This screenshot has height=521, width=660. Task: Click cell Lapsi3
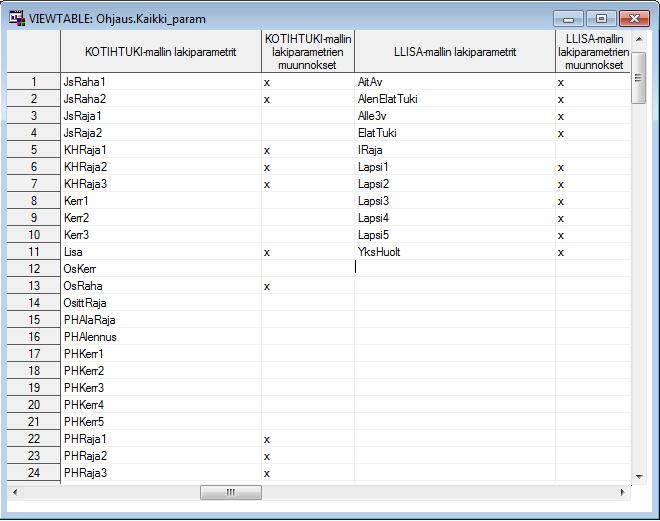[455, 201]
